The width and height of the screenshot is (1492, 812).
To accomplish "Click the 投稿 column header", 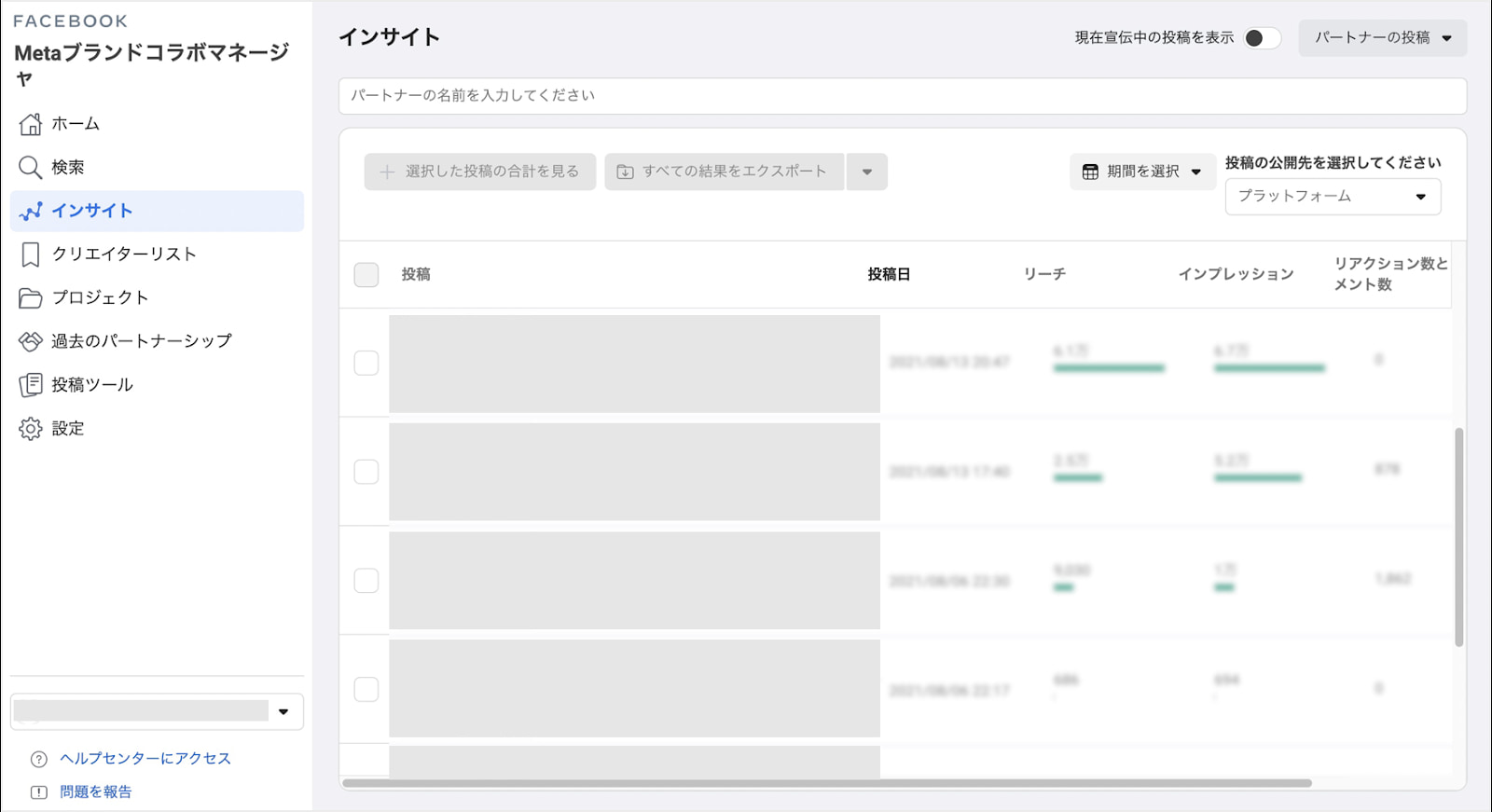I will (416, 274).
